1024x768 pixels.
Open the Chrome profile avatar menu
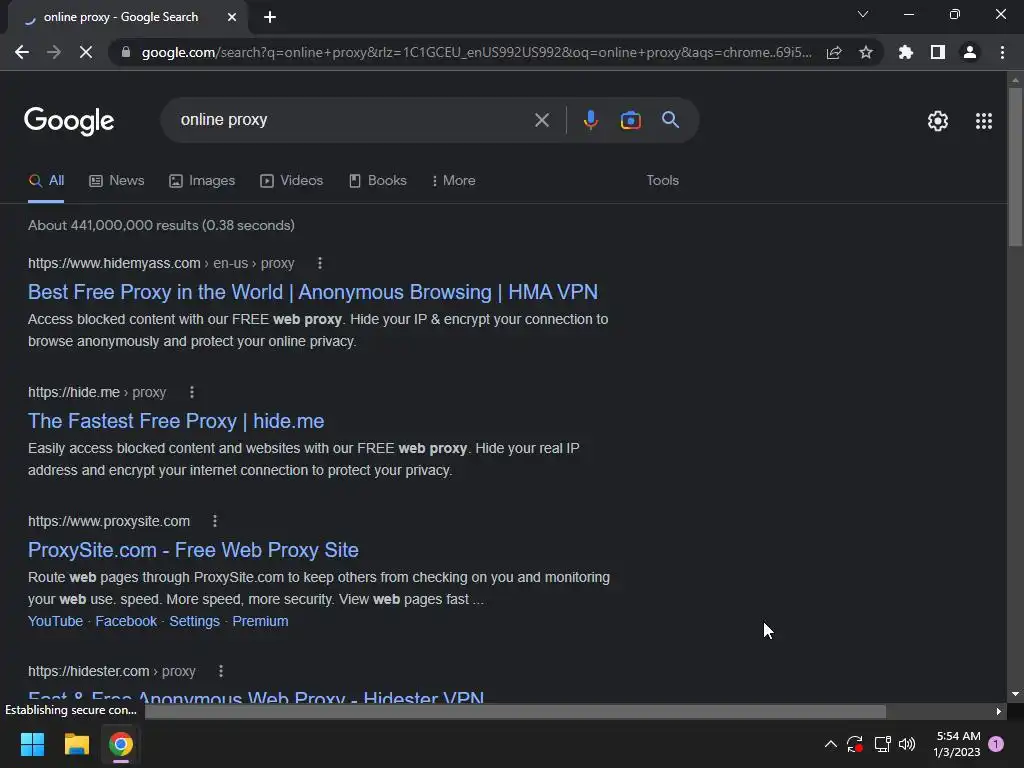point(970,52)
